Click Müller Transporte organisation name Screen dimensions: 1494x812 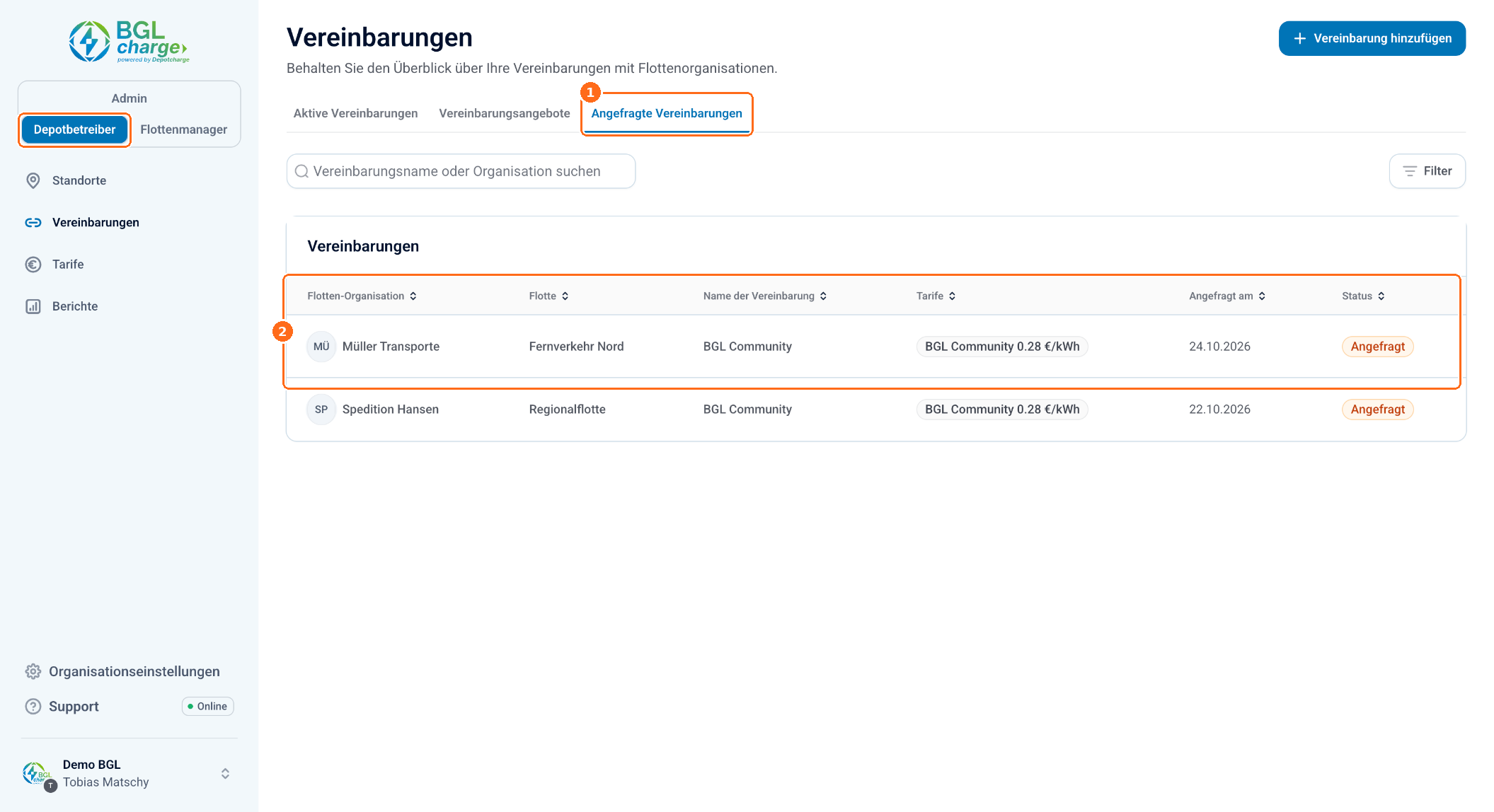click(391, 347)
